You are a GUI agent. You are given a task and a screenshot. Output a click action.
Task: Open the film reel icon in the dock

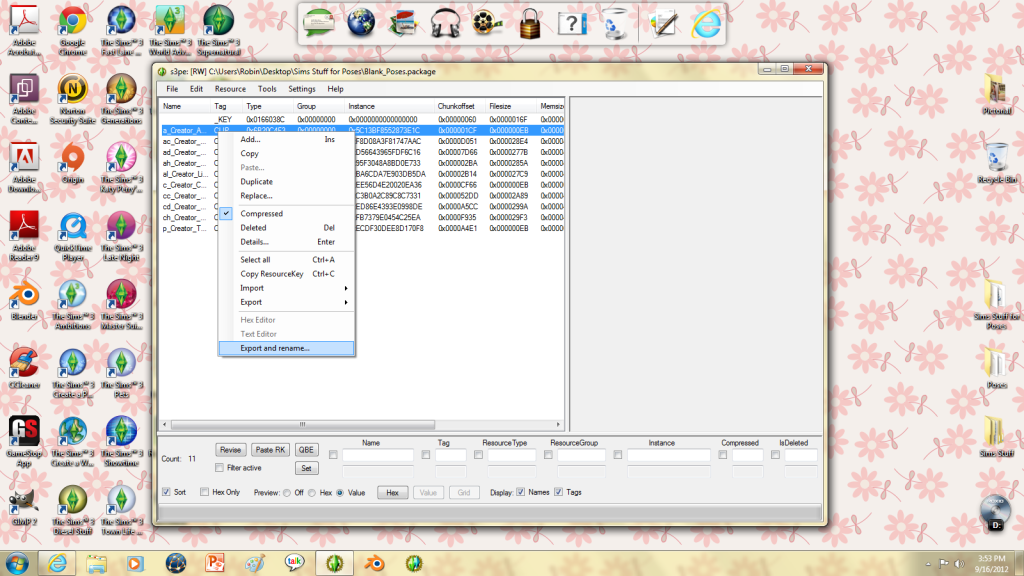pos(487,24)
